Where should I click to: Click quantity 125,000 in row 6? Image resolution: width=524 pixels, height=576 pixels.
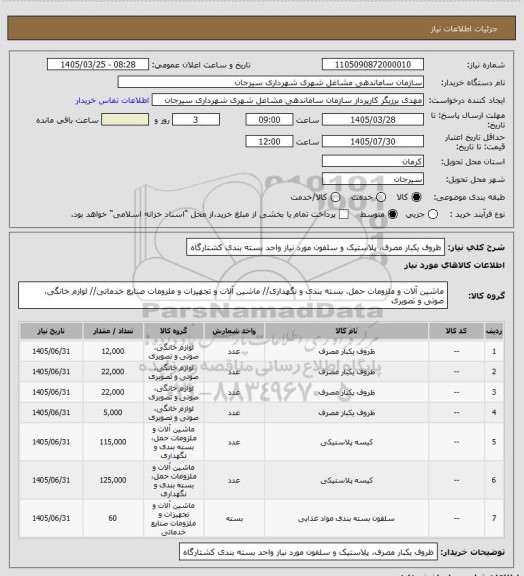[113, 480]
